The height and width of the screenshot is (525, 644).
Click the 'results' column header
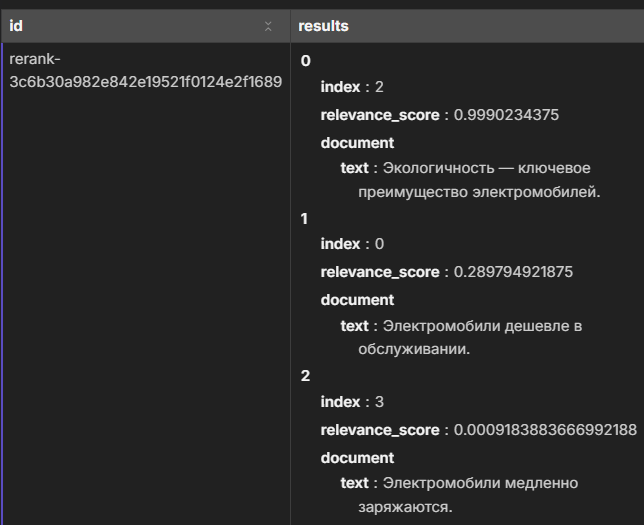pyautogui.click(x=323, y=26)
